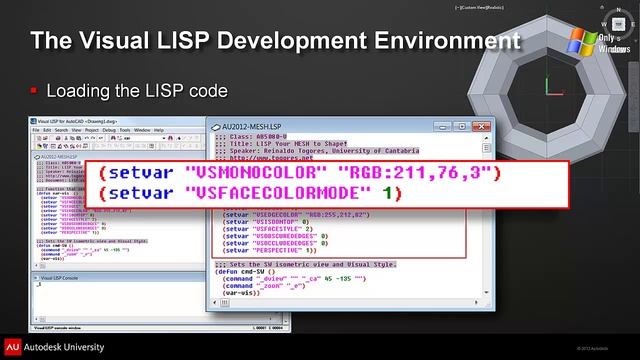Open the Help menu in Visual LISP
Image resolution: width=640 pixels, height=360 pixels.
point(159,130)
